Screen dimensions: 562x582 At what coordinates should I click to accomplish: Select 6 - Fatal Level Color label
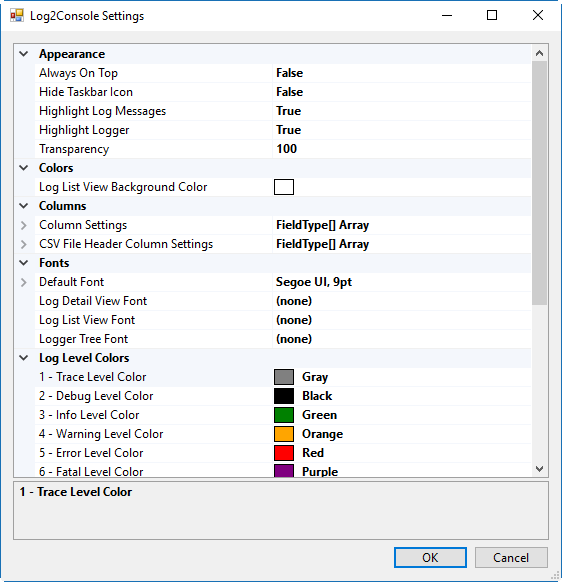tap(91, 471)
